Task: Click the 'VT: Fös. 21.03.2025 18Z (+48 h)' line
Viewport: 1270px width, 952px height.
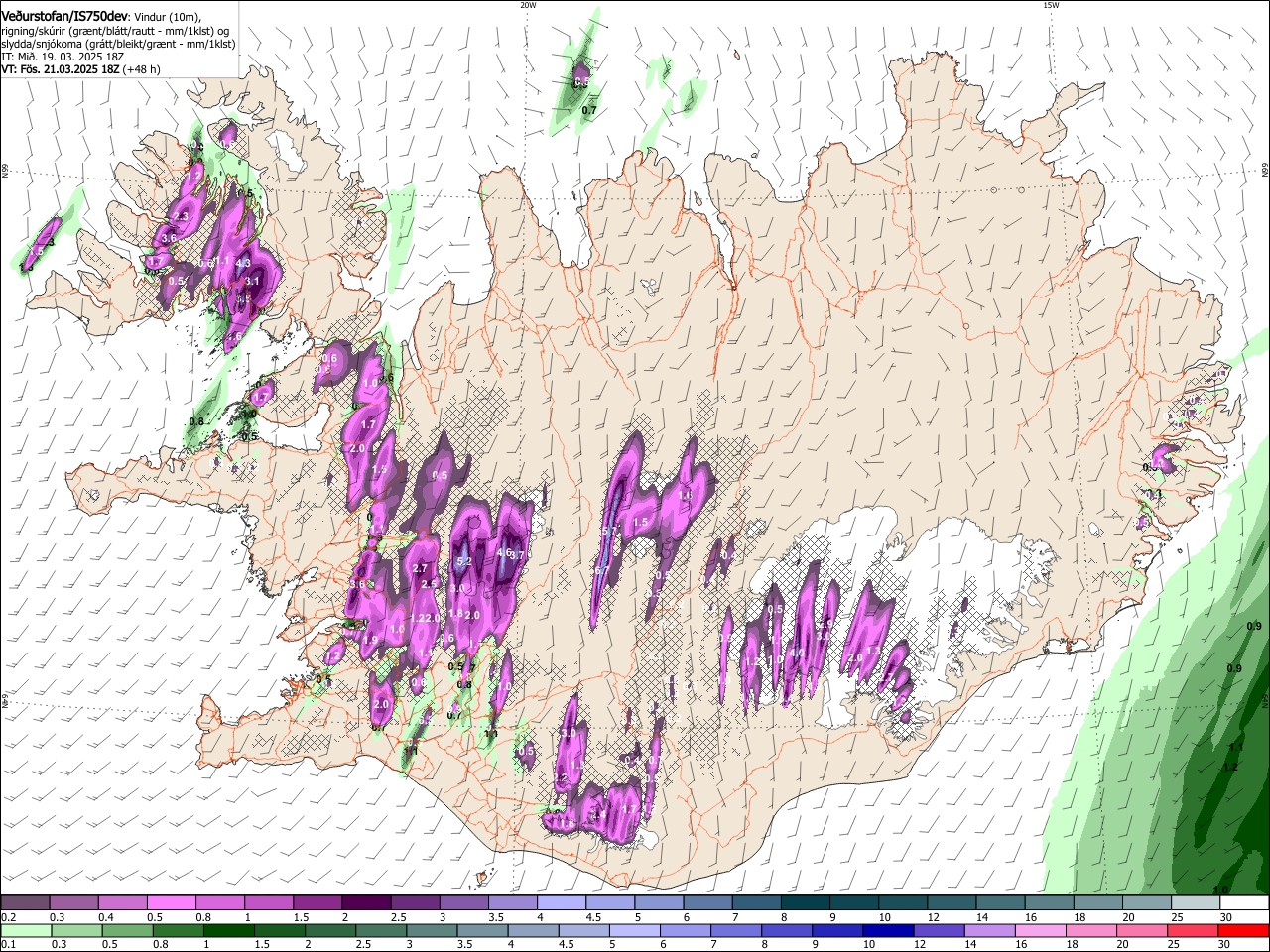Action: coord(81,69)
